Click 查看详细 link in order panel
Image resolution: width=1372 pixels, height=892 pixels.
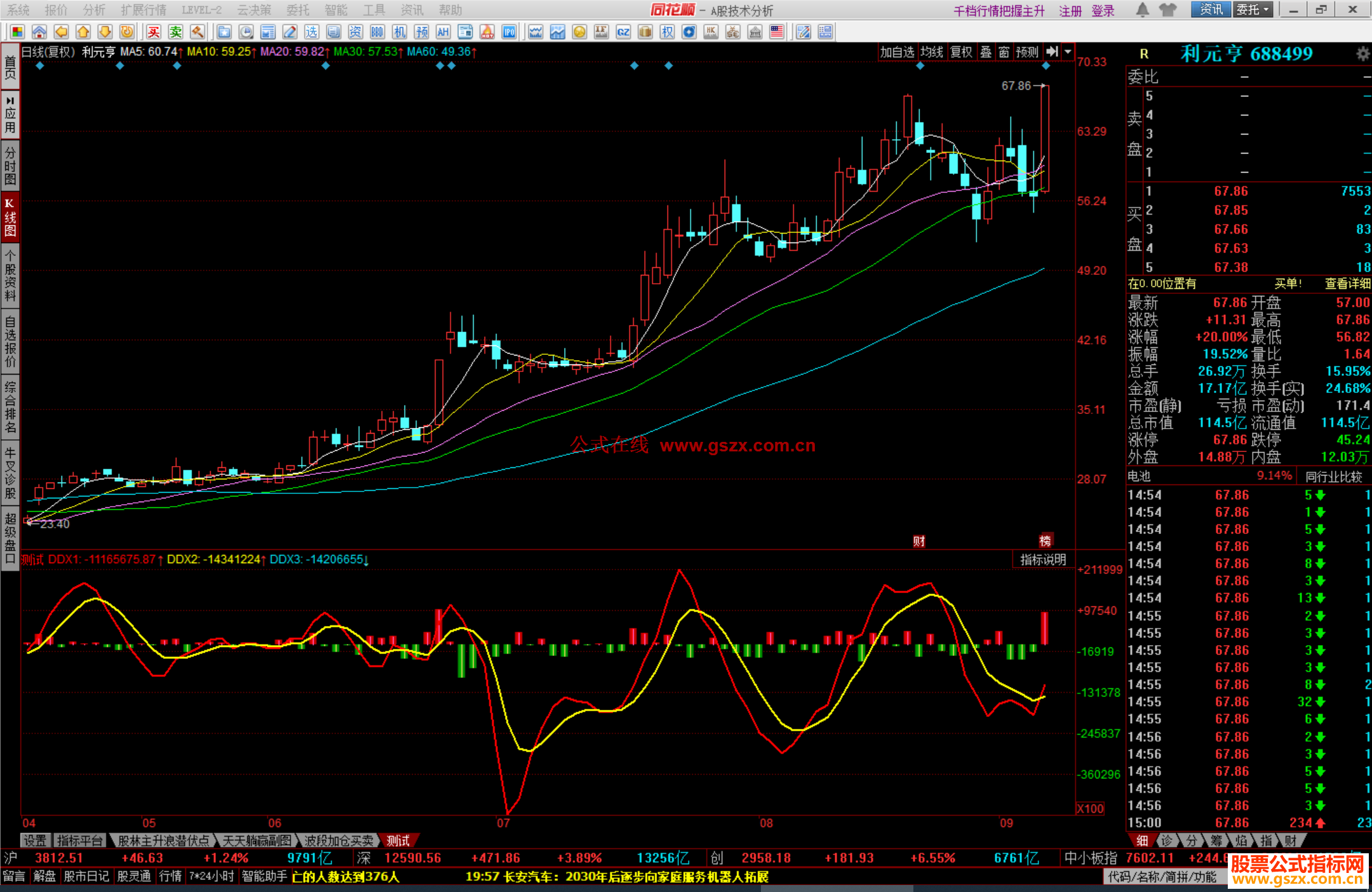tap(1347, 284)
